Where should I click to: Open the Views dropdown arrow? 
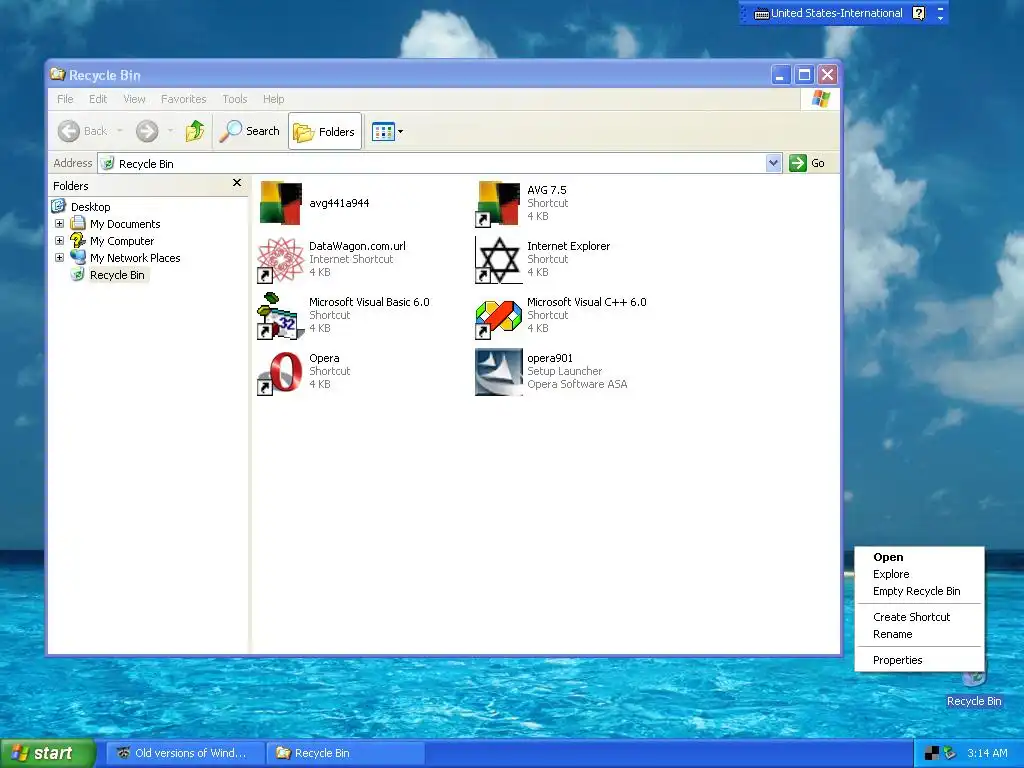tap(400, 132)
